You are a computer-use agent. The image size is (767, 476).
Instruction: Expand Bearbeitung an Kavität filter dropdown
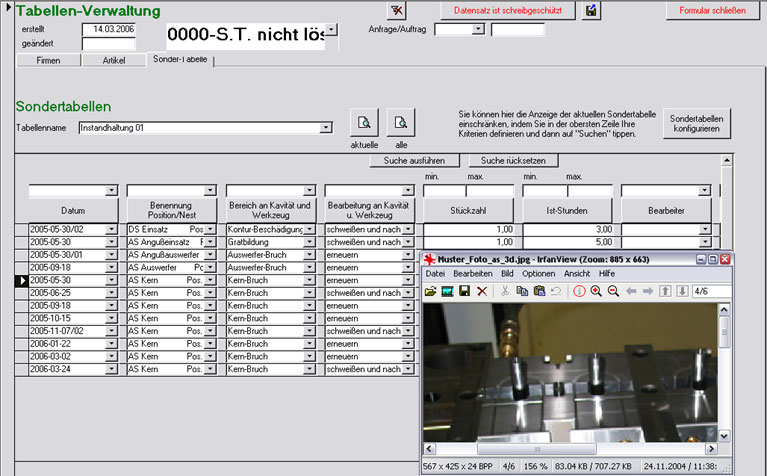pos(408,190)
